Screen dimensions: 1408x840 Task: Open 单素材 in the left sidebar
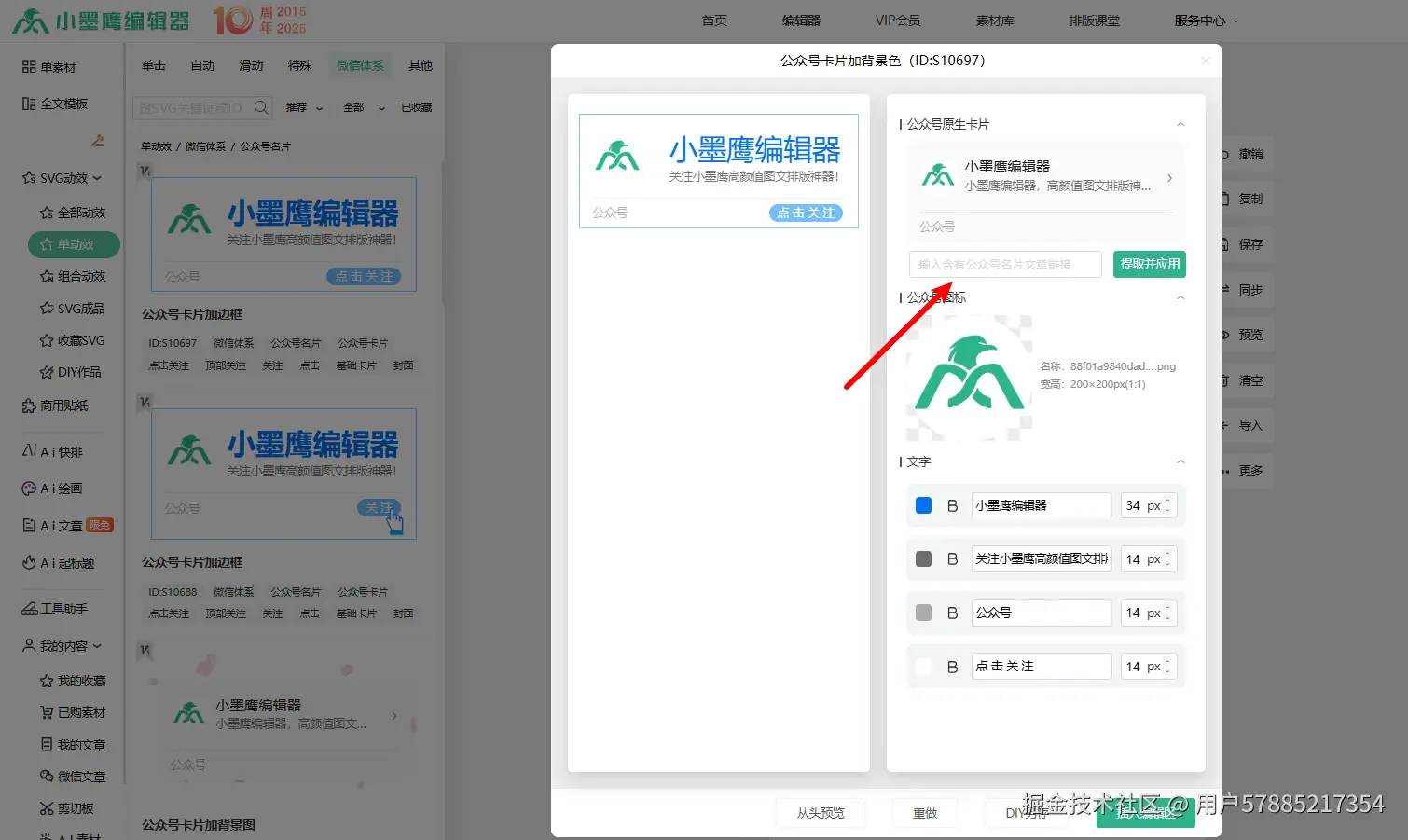pyautogui.click(x=48, y=67)
